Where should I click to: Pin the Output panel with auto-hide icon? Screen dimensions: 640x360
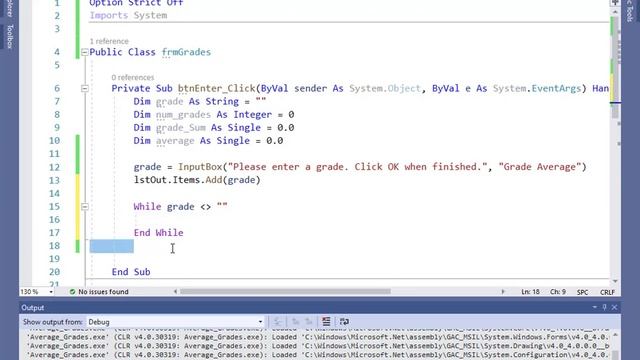pyautogui.click(x=604, y=307)
